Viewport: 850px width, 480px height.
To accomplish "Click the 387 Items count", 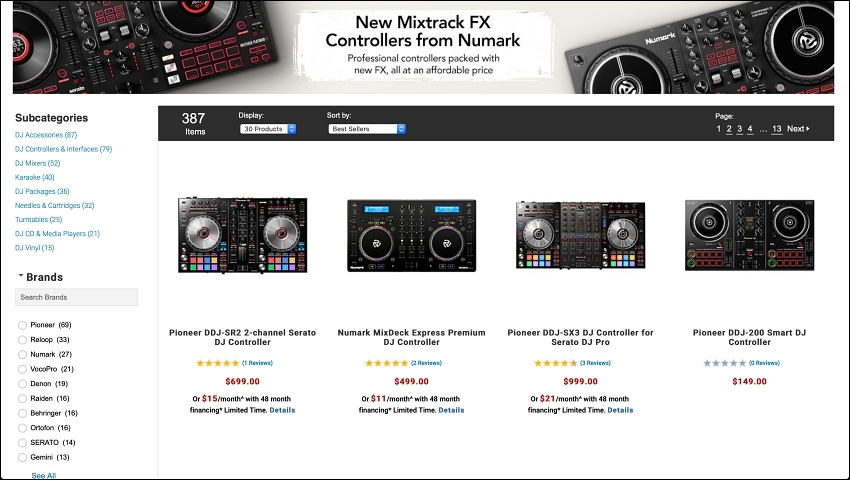I will pos(194,123).
